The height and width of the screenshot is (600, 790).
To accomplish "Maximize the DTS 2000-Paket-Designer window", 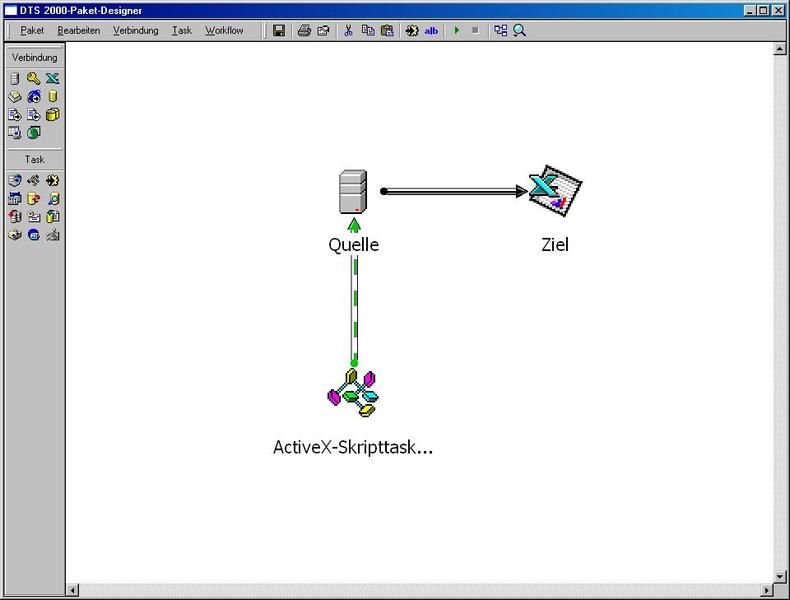I will click(763, 10).
